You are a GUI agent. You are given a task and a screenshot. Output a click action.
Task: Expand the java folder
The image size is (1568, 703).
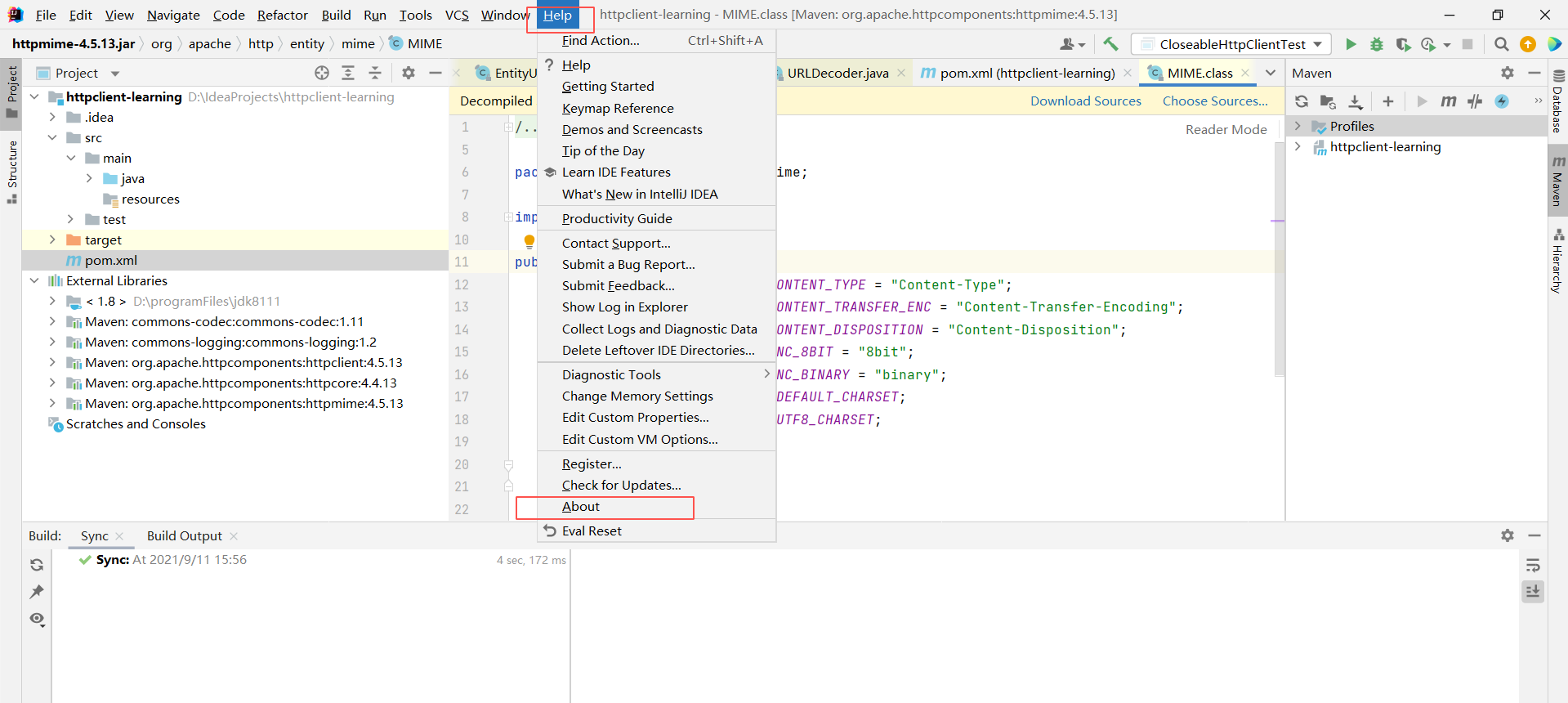click(x=89, y=178)
